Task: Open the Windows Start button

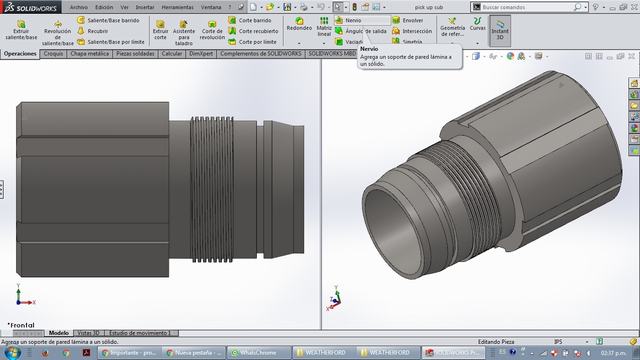Action: 12,353
